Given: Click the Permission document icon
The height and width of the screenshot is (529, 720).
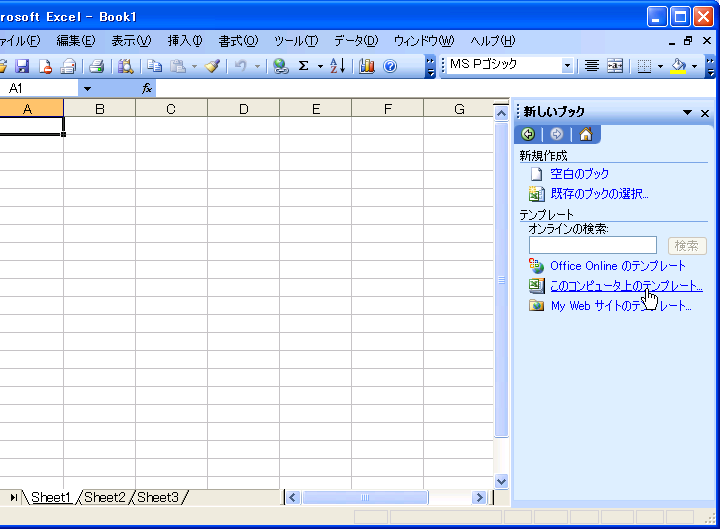Looking at the screenshot, I should click(x=45, y=66).
